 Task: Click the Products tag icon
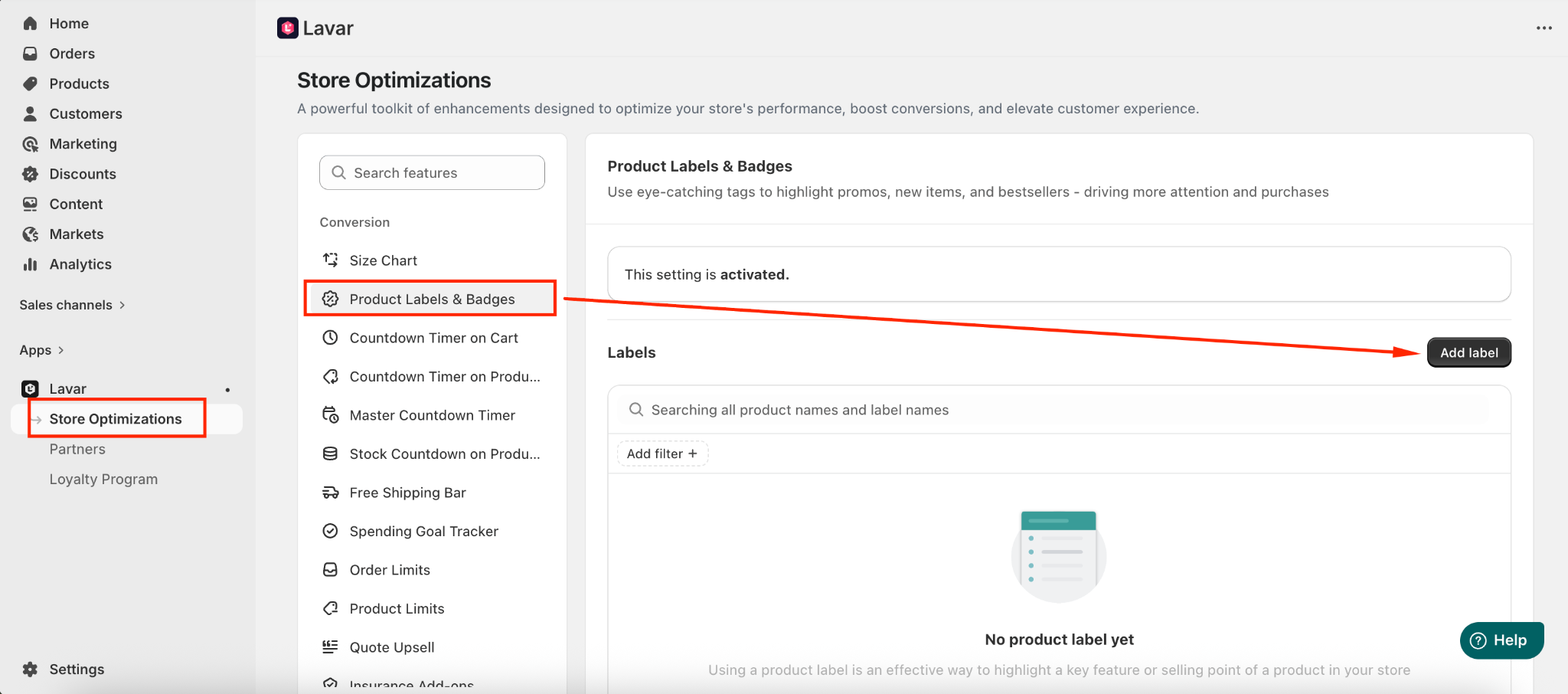pos(30,83)
